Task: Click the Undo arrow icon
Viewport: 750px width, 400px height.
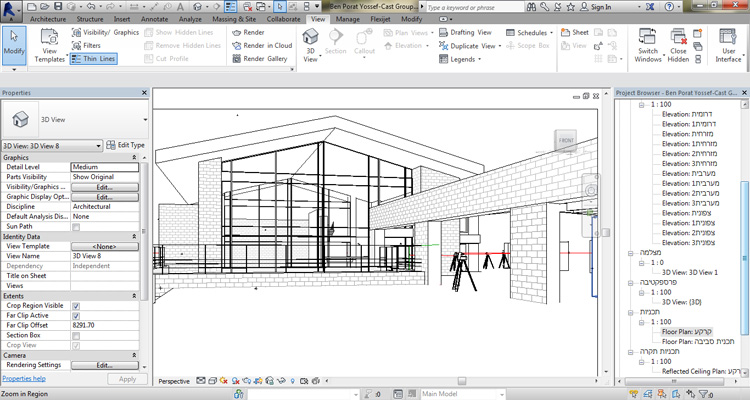Action: coord(90,7)
